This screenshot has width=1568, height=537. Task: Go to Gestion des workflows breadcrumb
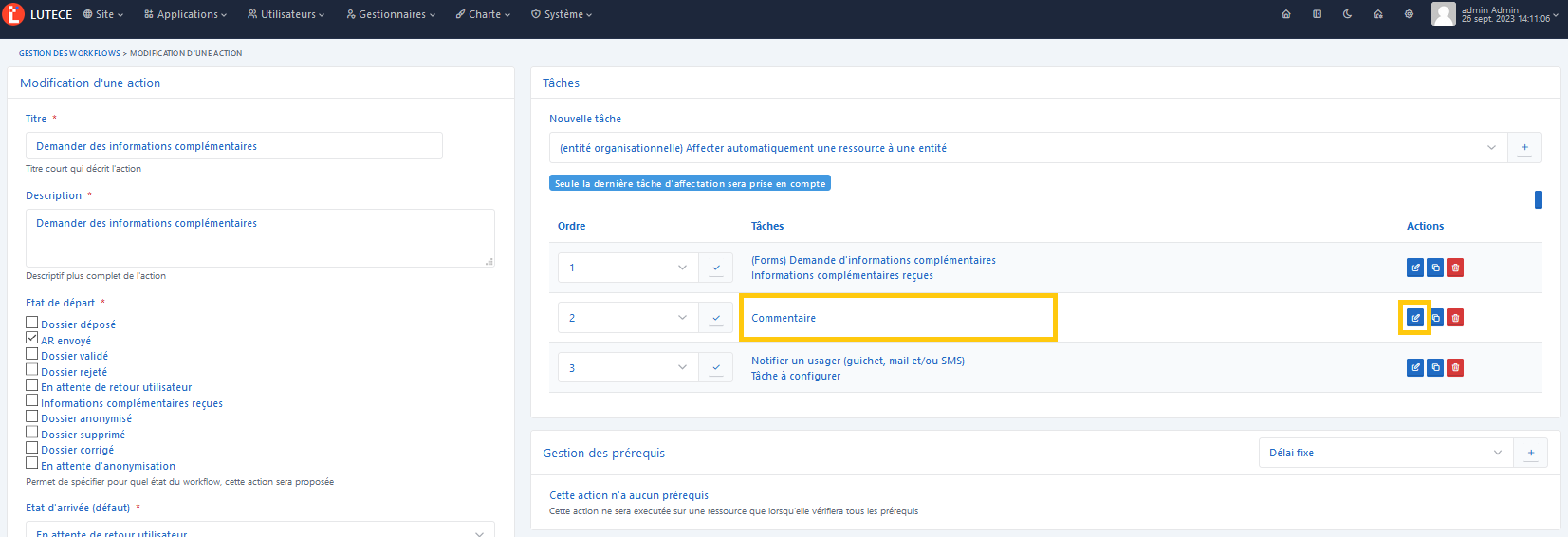pyautogui.click(x=69, y=53)
